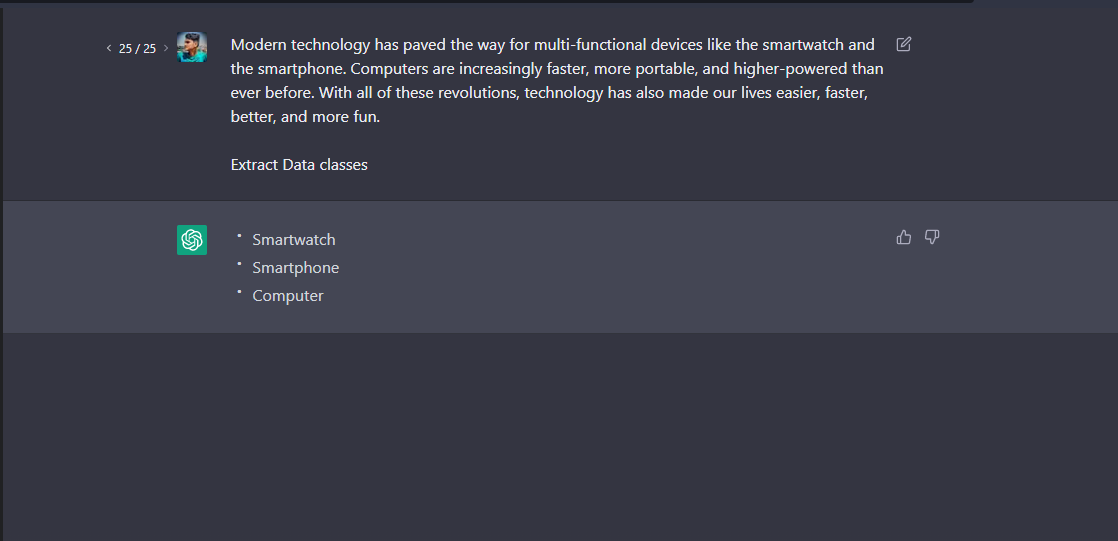
Task: Click the thumbs down icon
Action: [932, 237]
